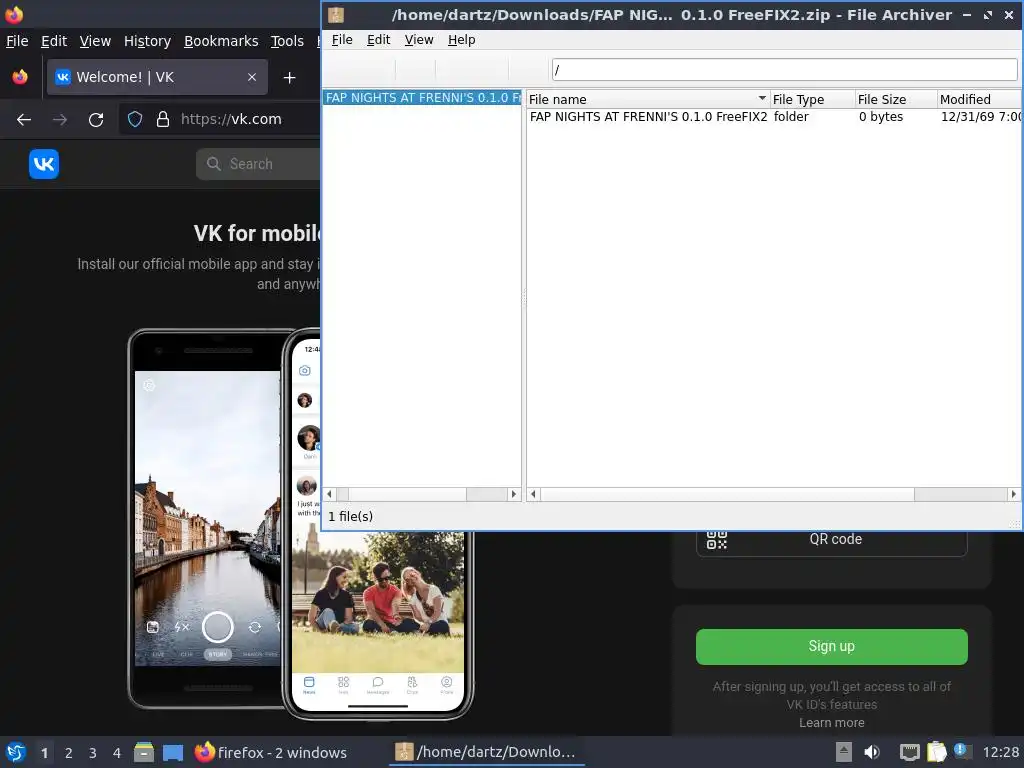Click the show desktop taskbar icon

pyautogui.click(x=173, y=753)
